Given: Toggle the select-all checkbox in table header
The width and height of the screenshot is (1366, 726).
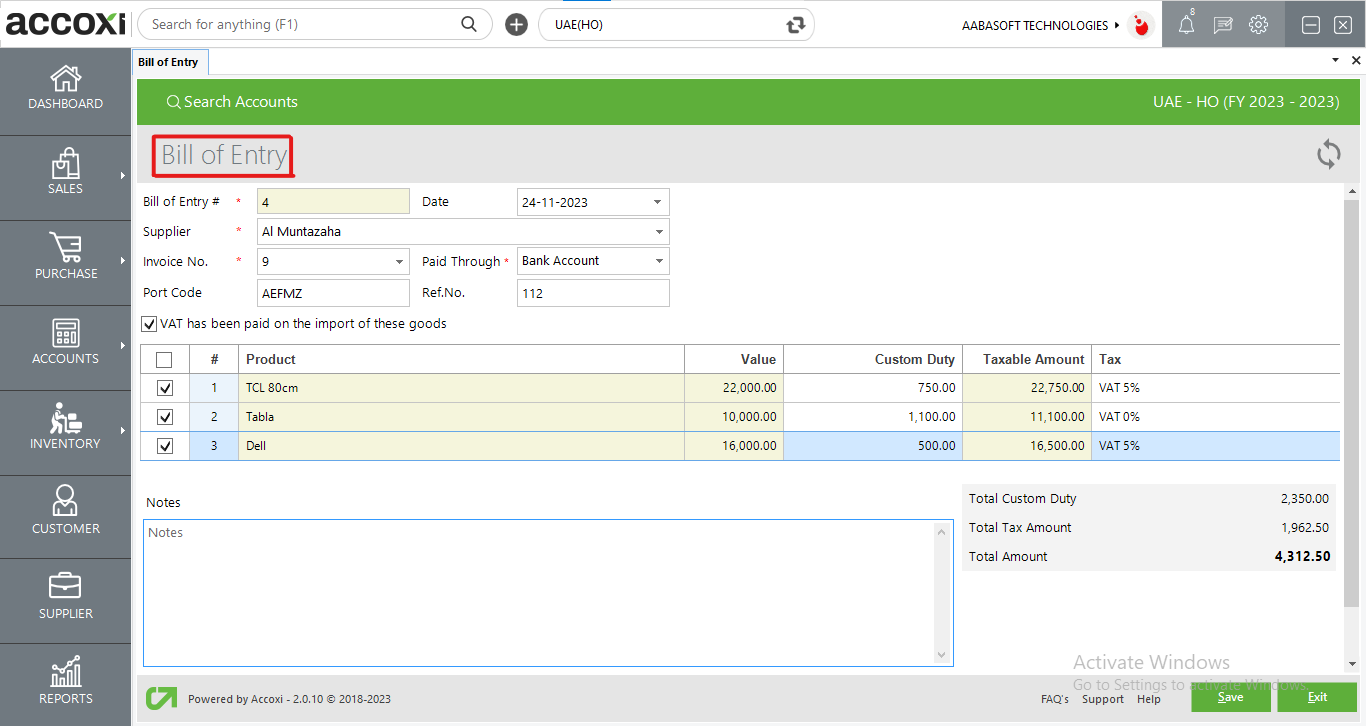Looking at the screenshot, I should pos(165,360).
